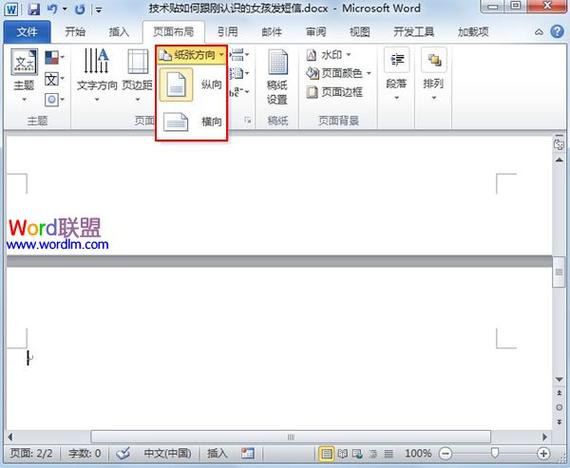Click the Undo arrow icon

tap(52, 9)
